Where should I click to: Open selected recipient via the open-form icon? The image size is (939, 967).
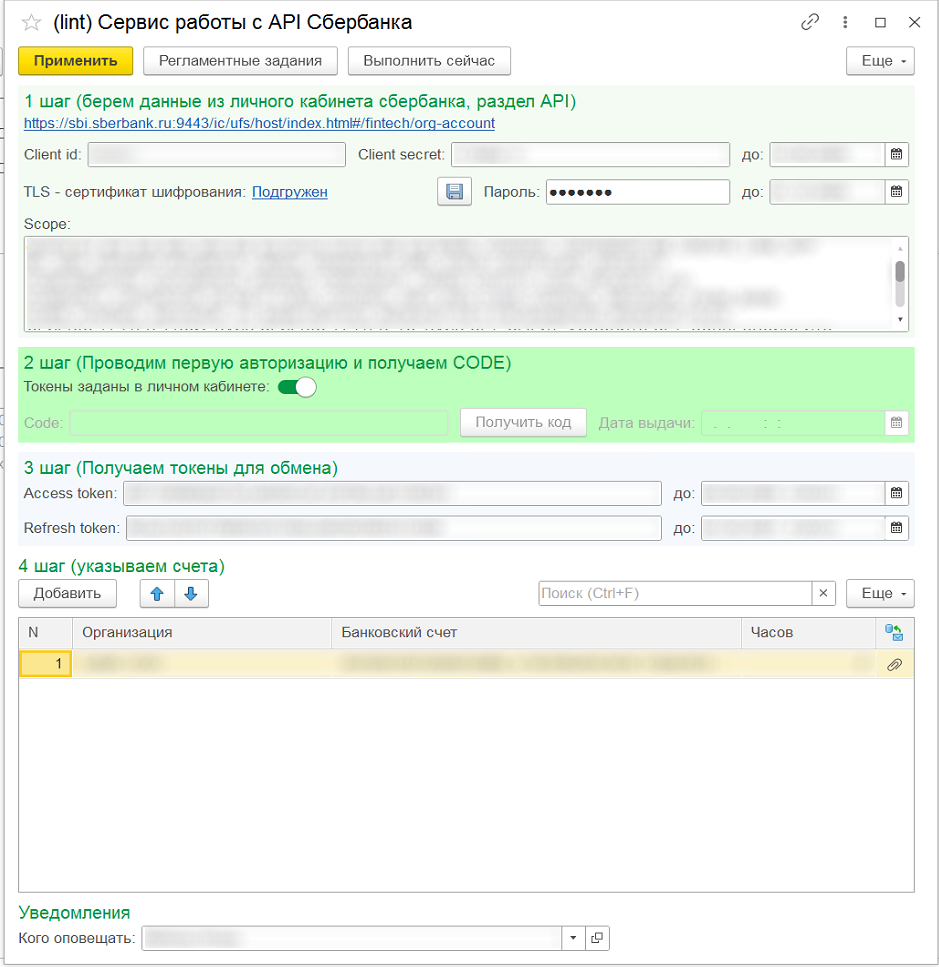pos(597,939)
